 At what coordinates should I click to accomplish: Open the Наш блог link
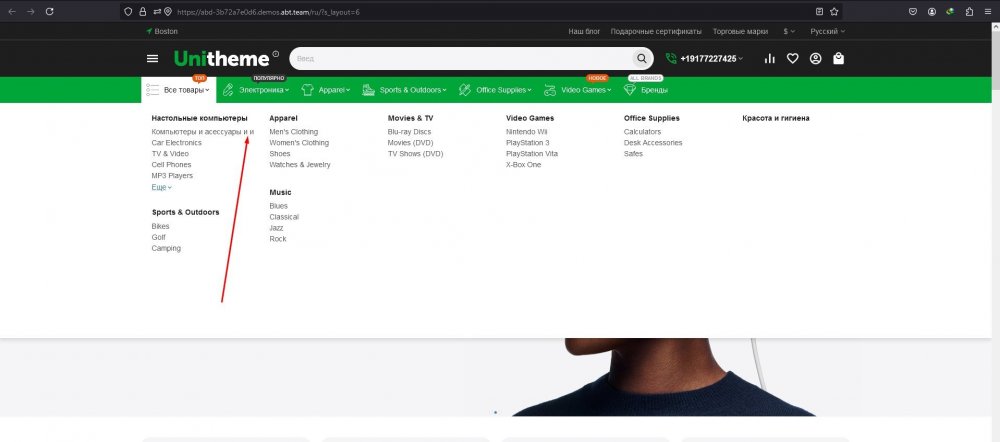coord(584,31)
